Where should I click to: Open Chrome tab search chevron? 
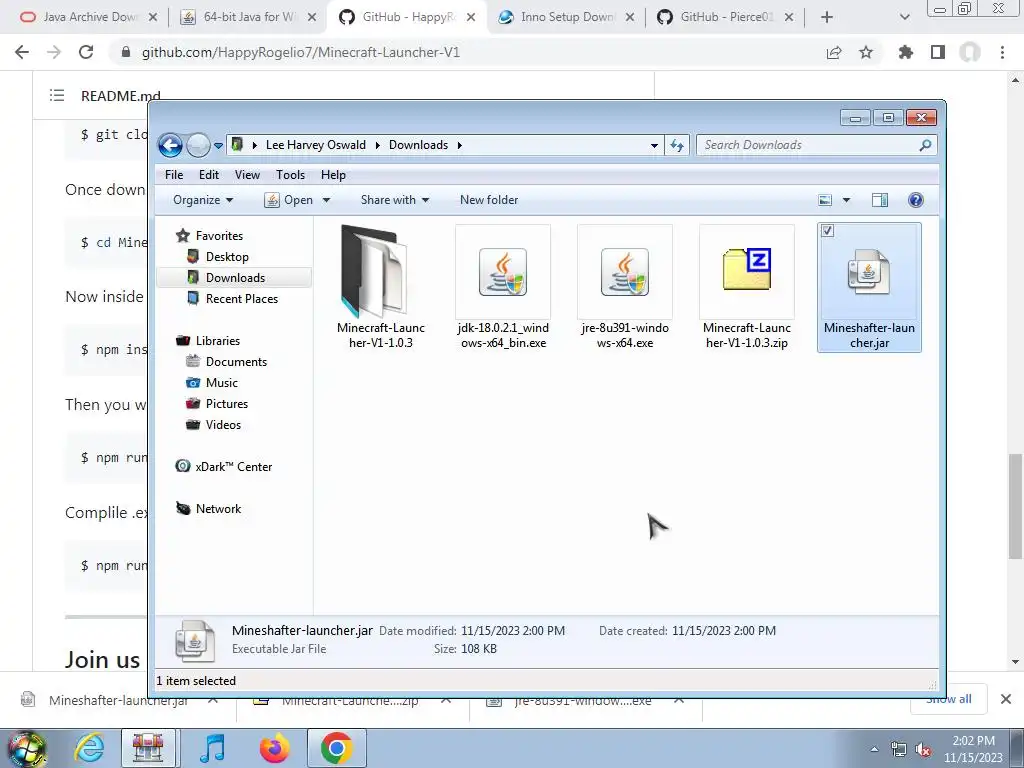[x=904, y=17]
